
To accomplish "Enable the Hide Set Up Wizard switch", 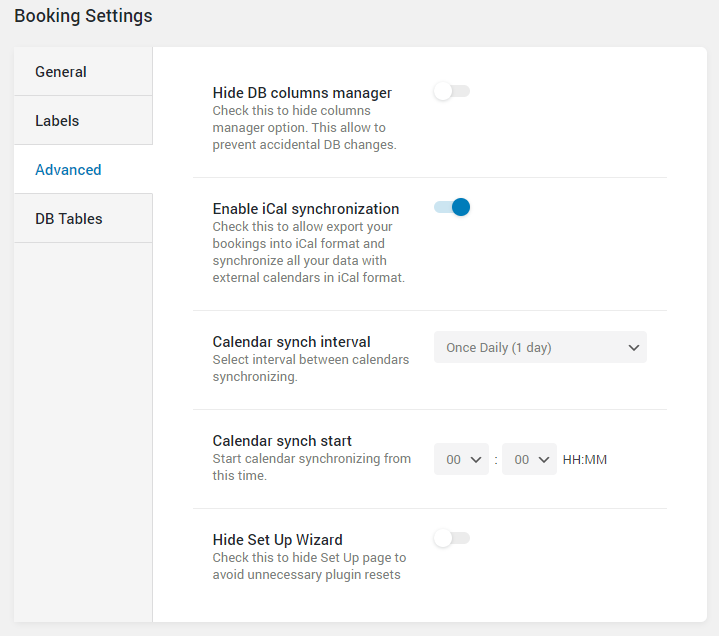I will pyautogui.click(x=452, y=538).
